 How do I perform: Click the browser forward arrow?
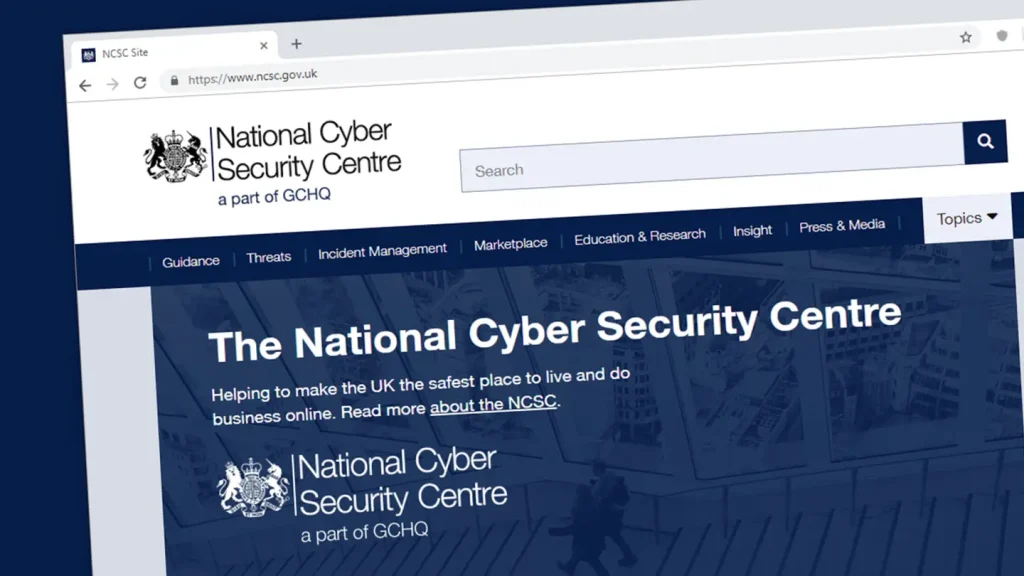tap(112, 84)
